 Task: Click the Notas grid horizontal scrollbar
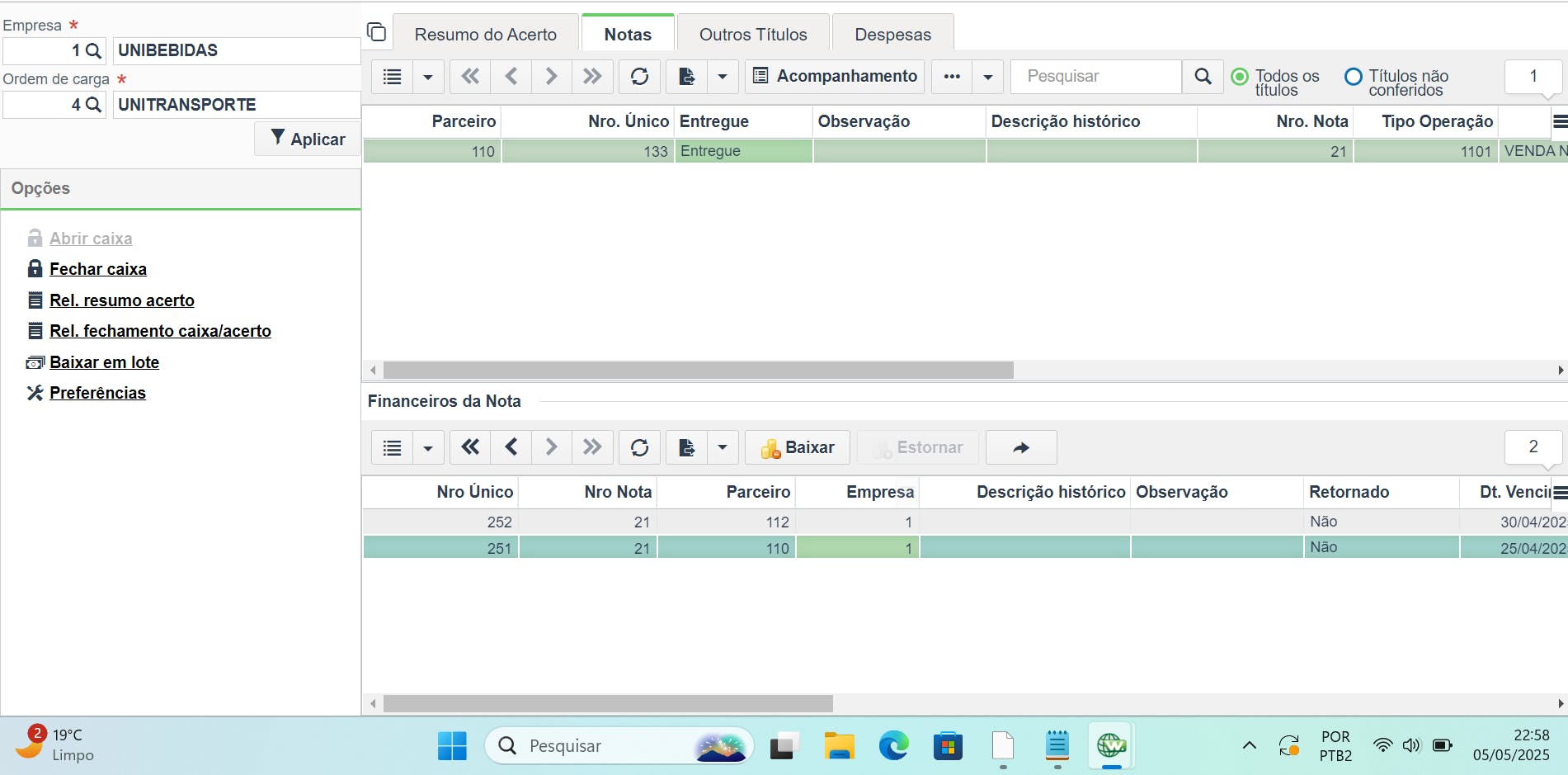click(698, 370)
